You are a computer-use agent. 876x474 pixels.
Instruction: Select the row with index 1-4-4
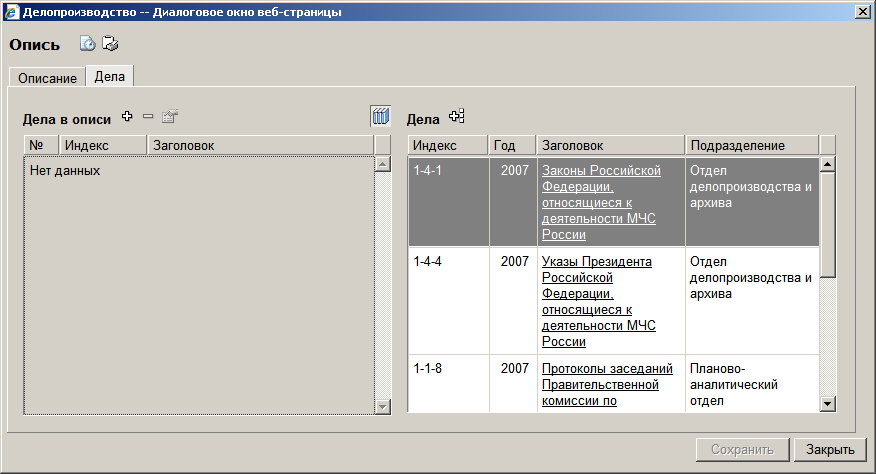click(613, 301)
